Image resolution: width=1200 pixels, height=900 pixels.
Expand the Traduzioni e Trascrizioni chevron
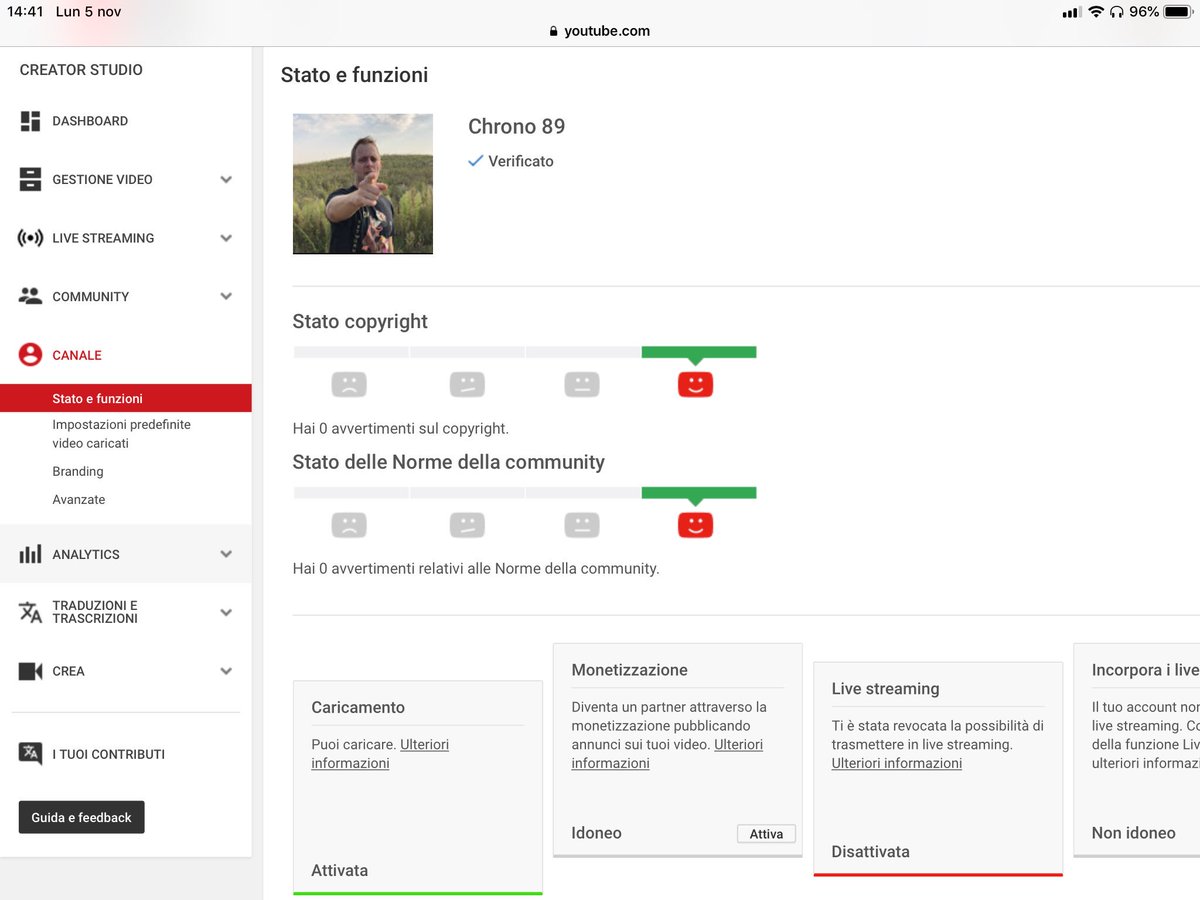point(226,612)
